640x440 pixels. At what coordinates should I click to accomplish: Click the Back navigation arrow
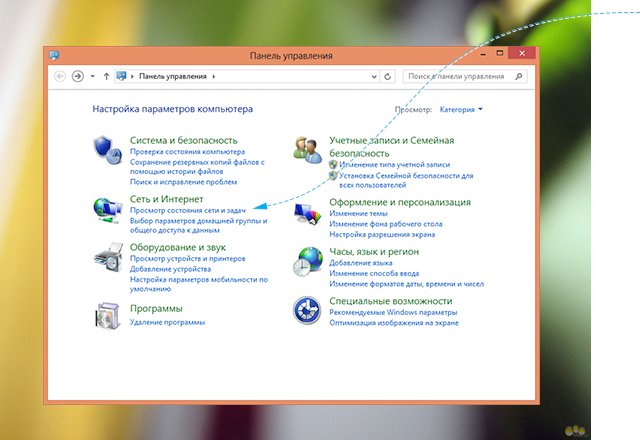(60, 76)
